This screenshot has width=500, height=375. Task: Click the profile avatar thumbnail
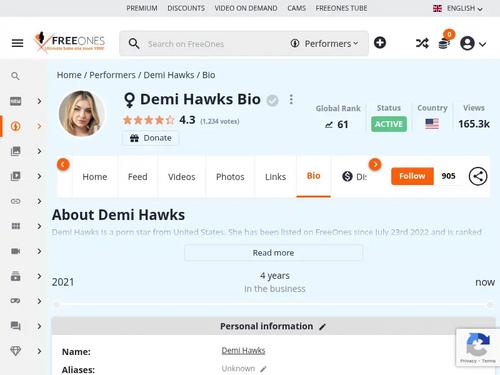click(x=82, y=114)
